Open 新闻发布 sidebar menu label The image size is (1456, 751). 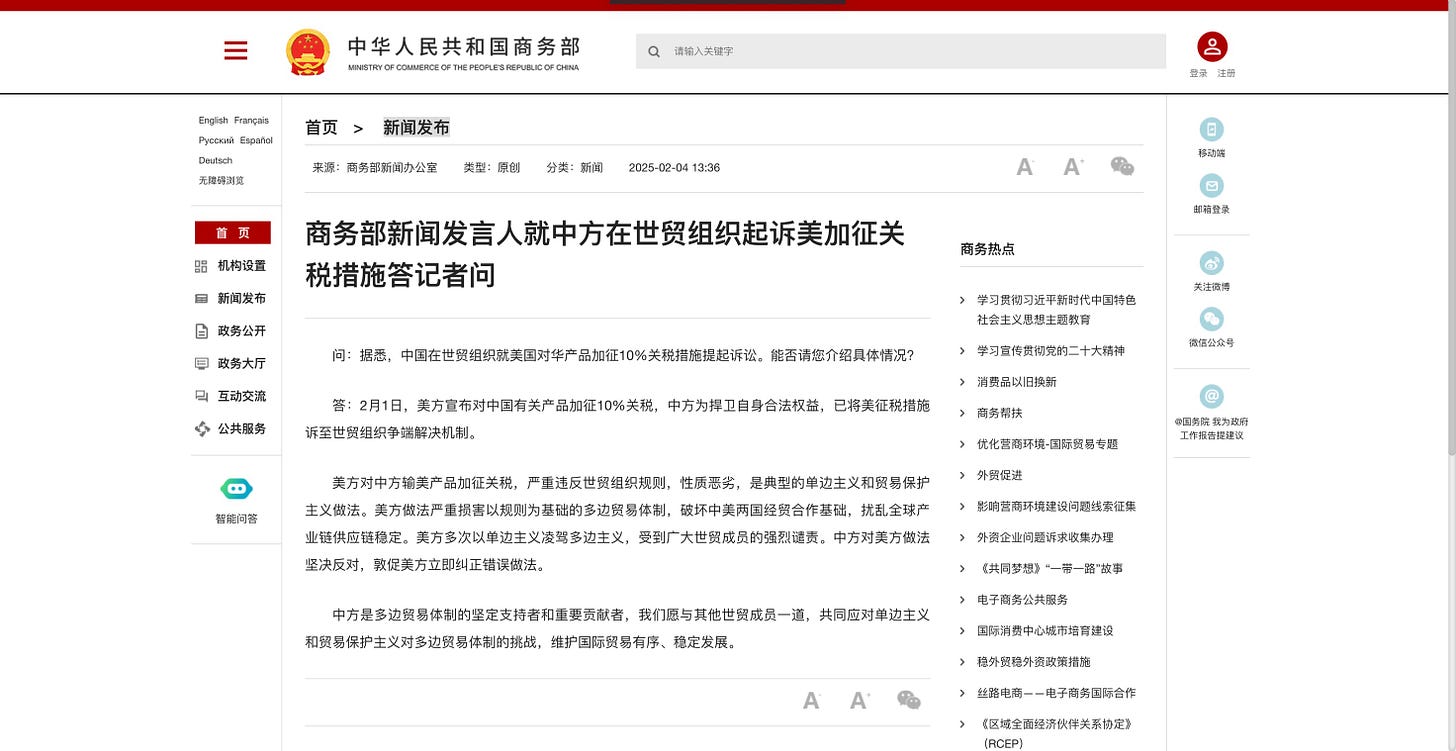242,298
